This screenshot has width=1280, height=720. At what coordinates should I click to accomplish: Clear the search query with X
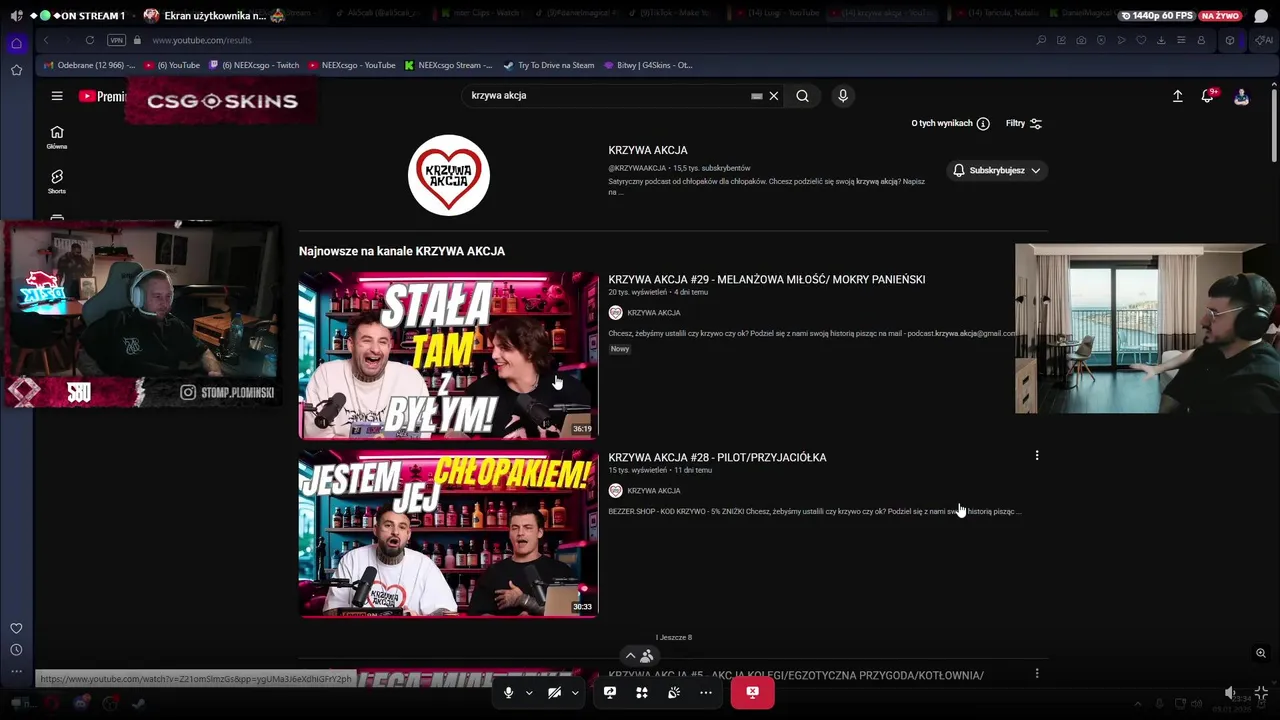coord(773,96)
